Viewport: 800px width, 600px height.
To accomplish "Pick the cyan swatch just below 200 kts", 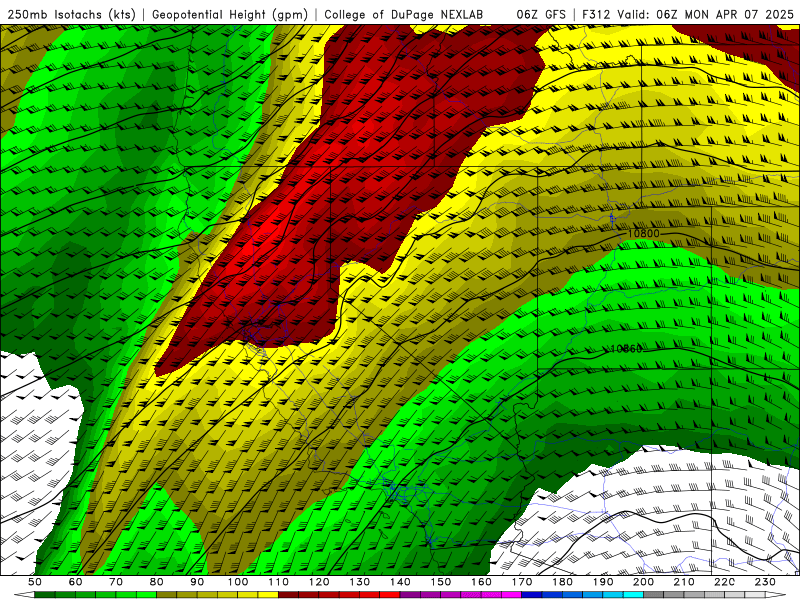I will tap(633, 594).
